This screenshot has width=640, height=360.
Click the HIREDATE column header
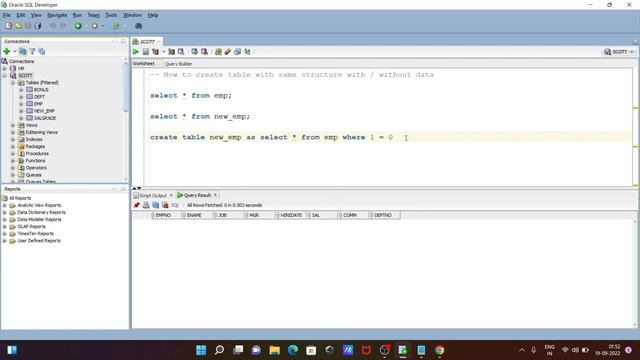(x=291, y=215)
